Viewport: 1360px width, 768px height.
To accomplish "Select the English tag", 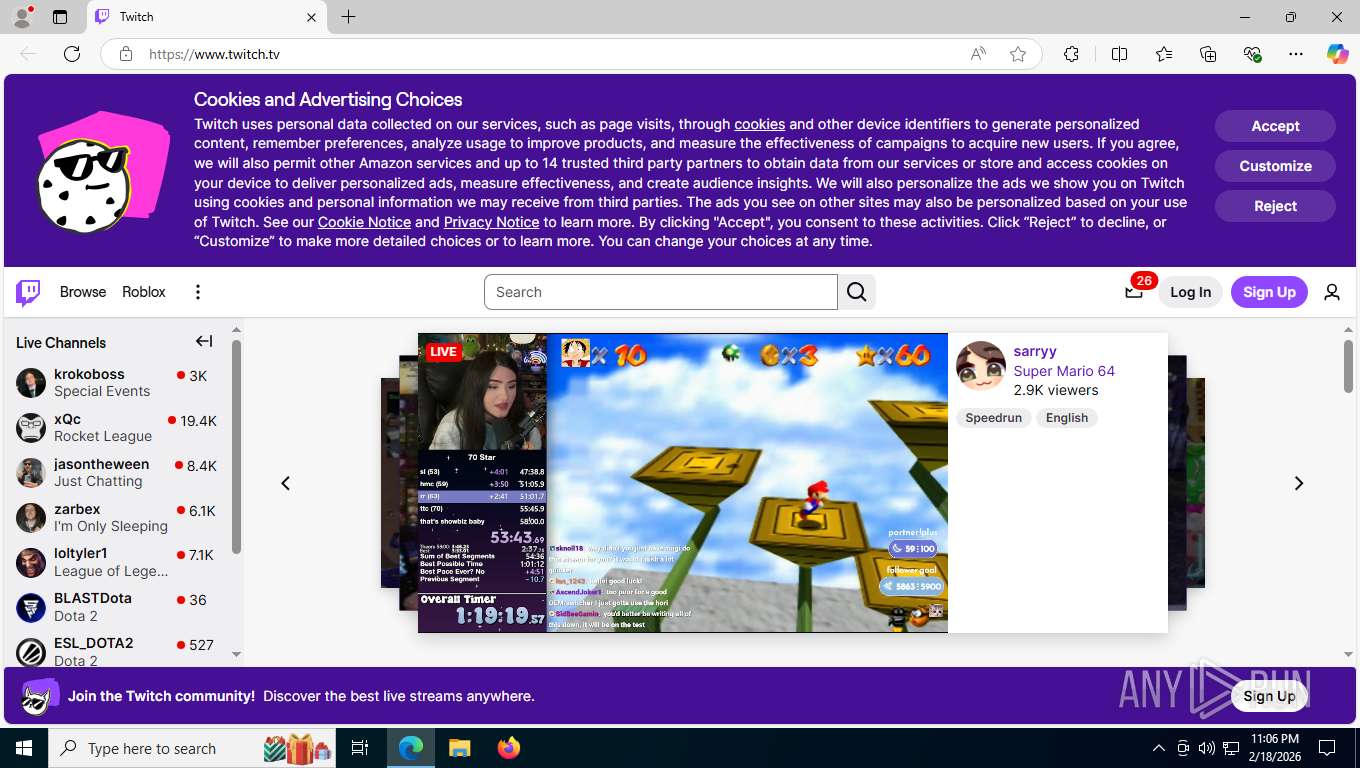I will point(1067,418).
